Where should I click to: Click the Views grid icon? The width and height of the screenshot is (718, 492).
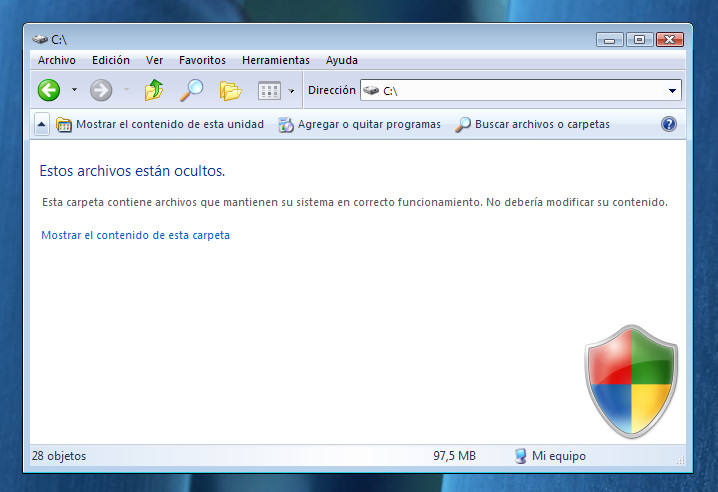269,90
